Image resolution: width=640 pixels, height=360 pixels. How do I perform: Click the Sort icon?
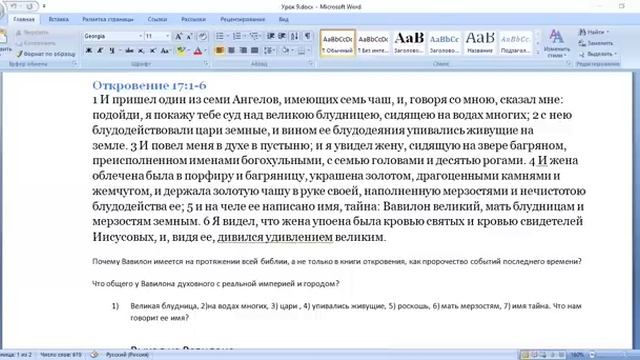pyautogui.click(x=294, y=36)
